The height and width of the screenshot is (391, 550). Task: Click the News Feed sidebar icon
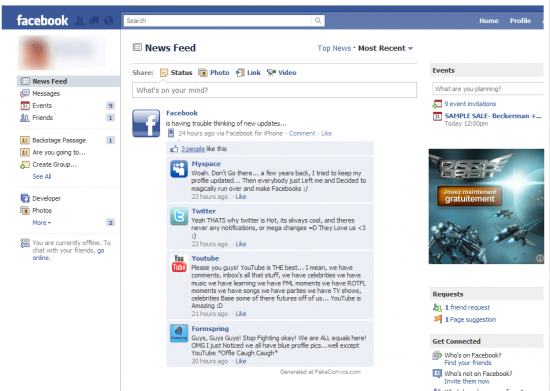click(x=25, y=81)
